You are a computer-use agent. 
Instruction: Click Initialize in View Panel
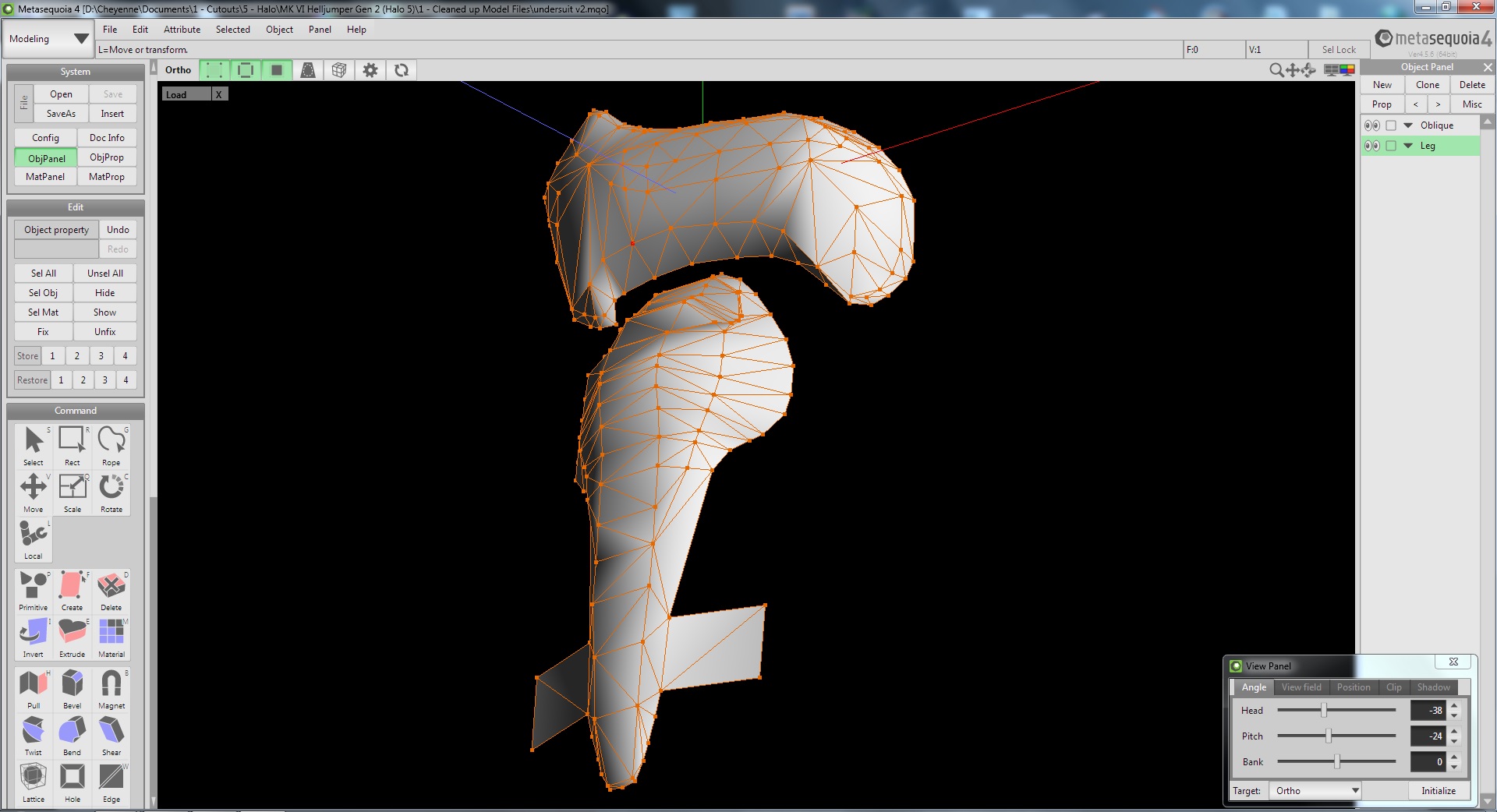coord(1439,790)
